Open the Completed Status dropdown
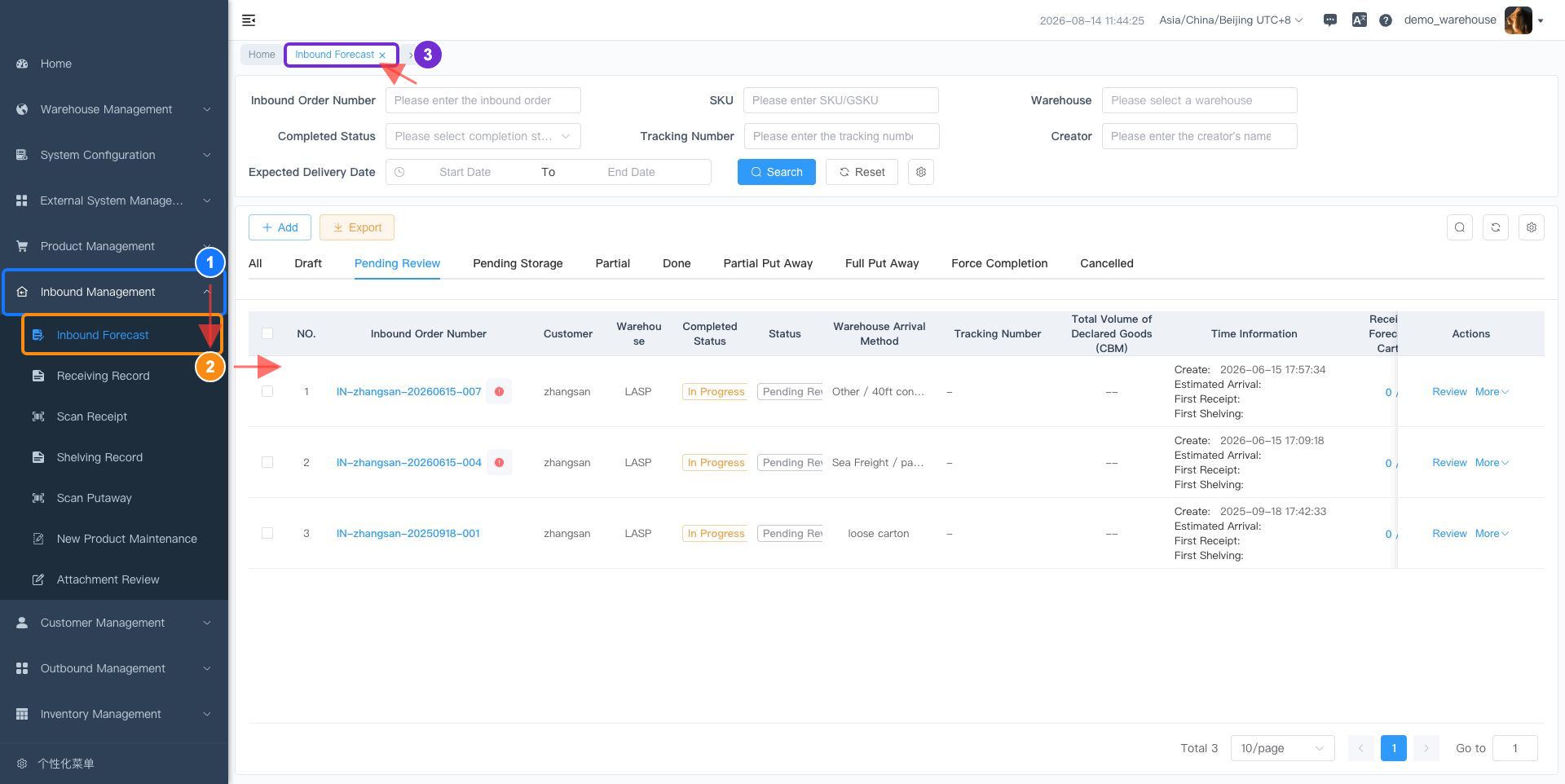 pyautogui.click(x=483, y=136)
